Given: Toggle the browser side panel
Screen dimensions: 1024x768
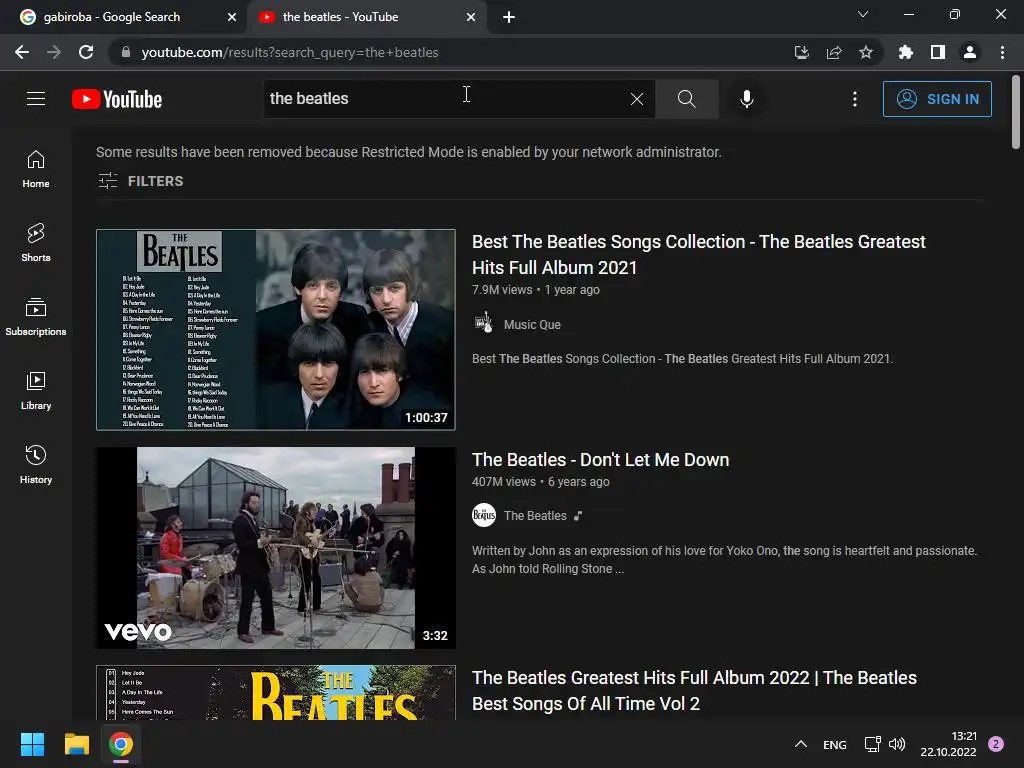Looking at the screenshot, I should pos(938,52).
